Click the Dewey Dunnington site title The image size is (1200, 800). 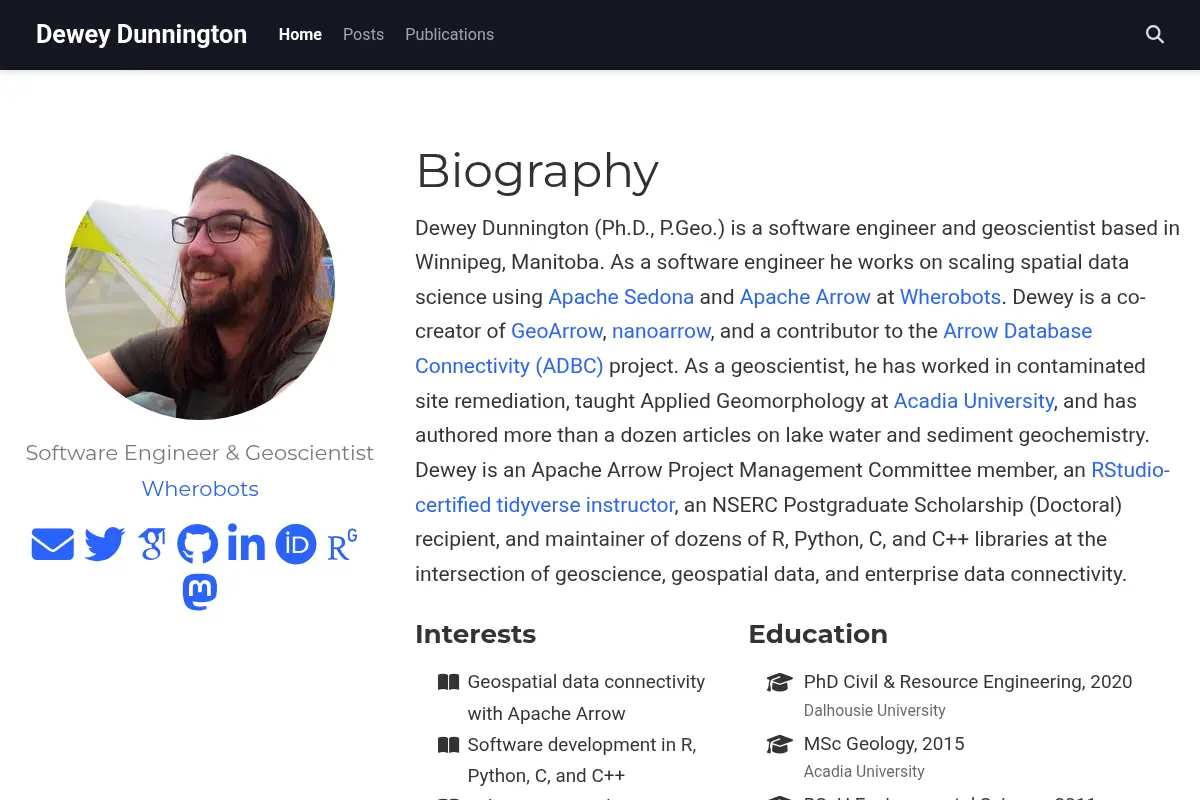pyautogui.click(x=141, y=34)
